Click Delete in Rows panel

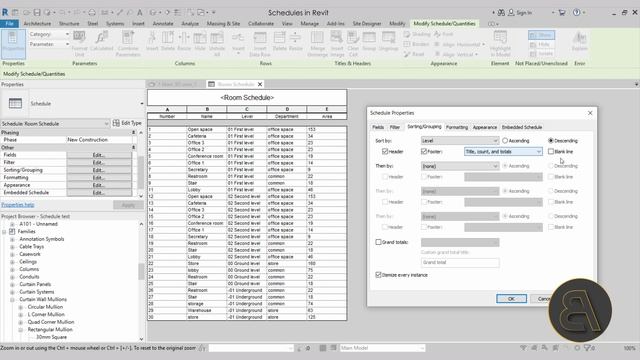pos(280,42)
